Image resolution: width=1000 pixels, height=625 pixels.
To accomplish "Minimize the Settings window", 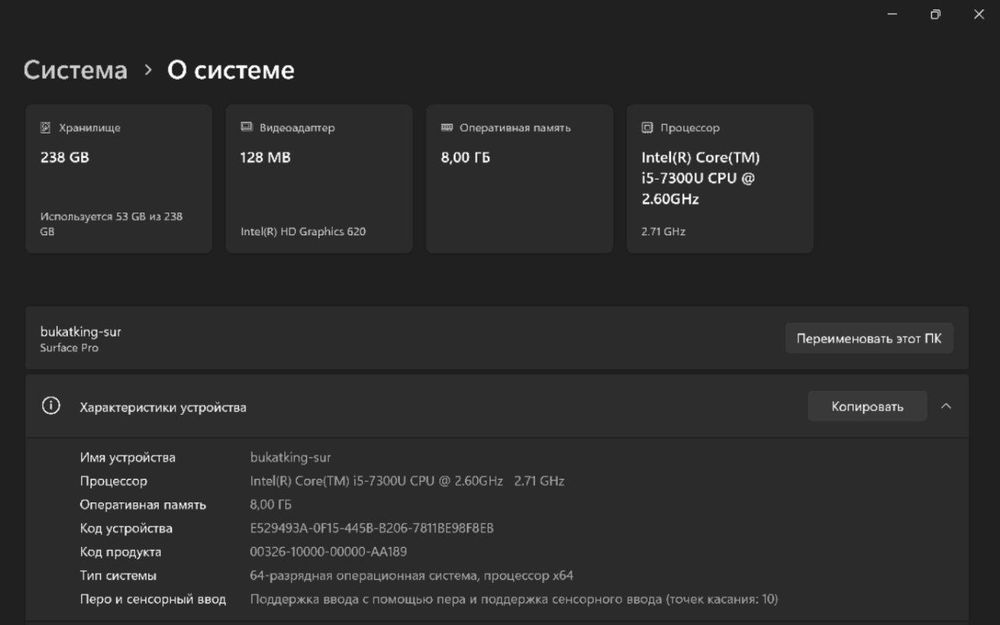I will pos(892,14).
